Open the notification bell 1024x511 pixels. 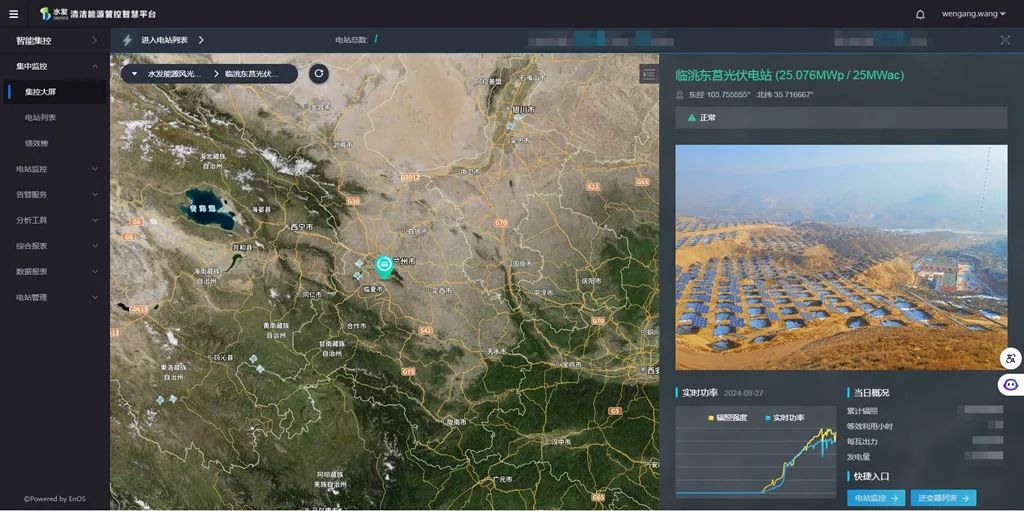click(920, 14)
